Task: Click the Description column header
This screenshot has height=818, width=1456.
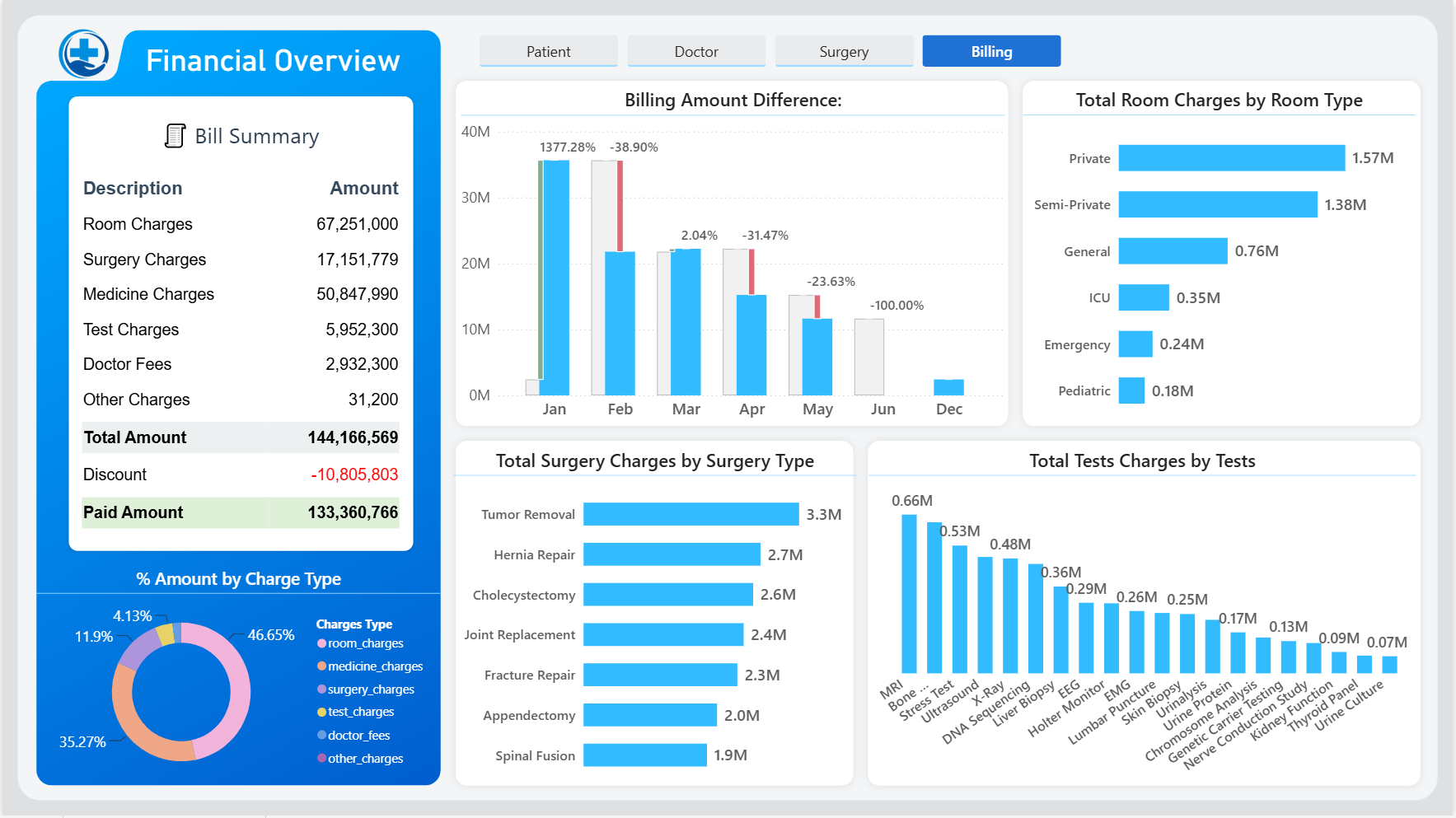Action: pyautogui.click(x=133, y=188)
